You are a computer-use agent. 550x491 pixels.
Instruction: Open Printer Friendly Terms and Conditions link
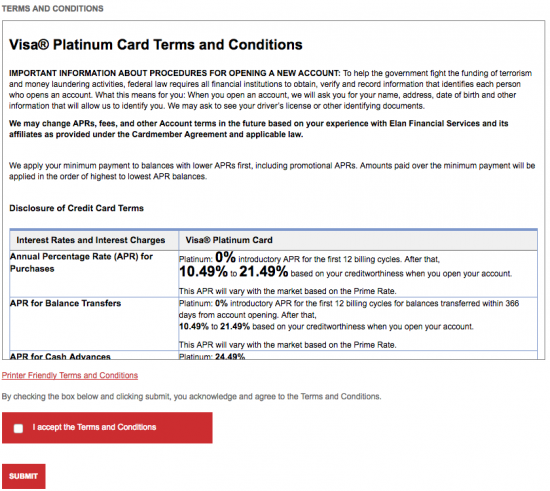pos(70,375)
